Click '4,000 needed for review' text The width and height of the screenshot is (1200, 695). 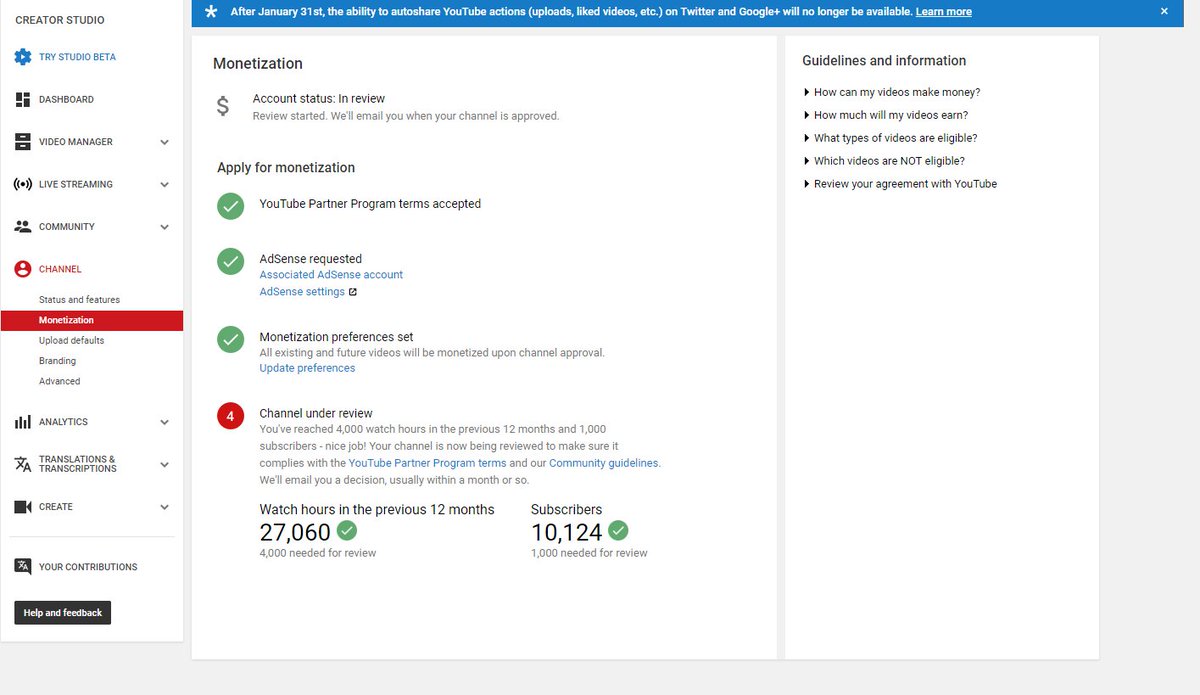tap(318, 553)
